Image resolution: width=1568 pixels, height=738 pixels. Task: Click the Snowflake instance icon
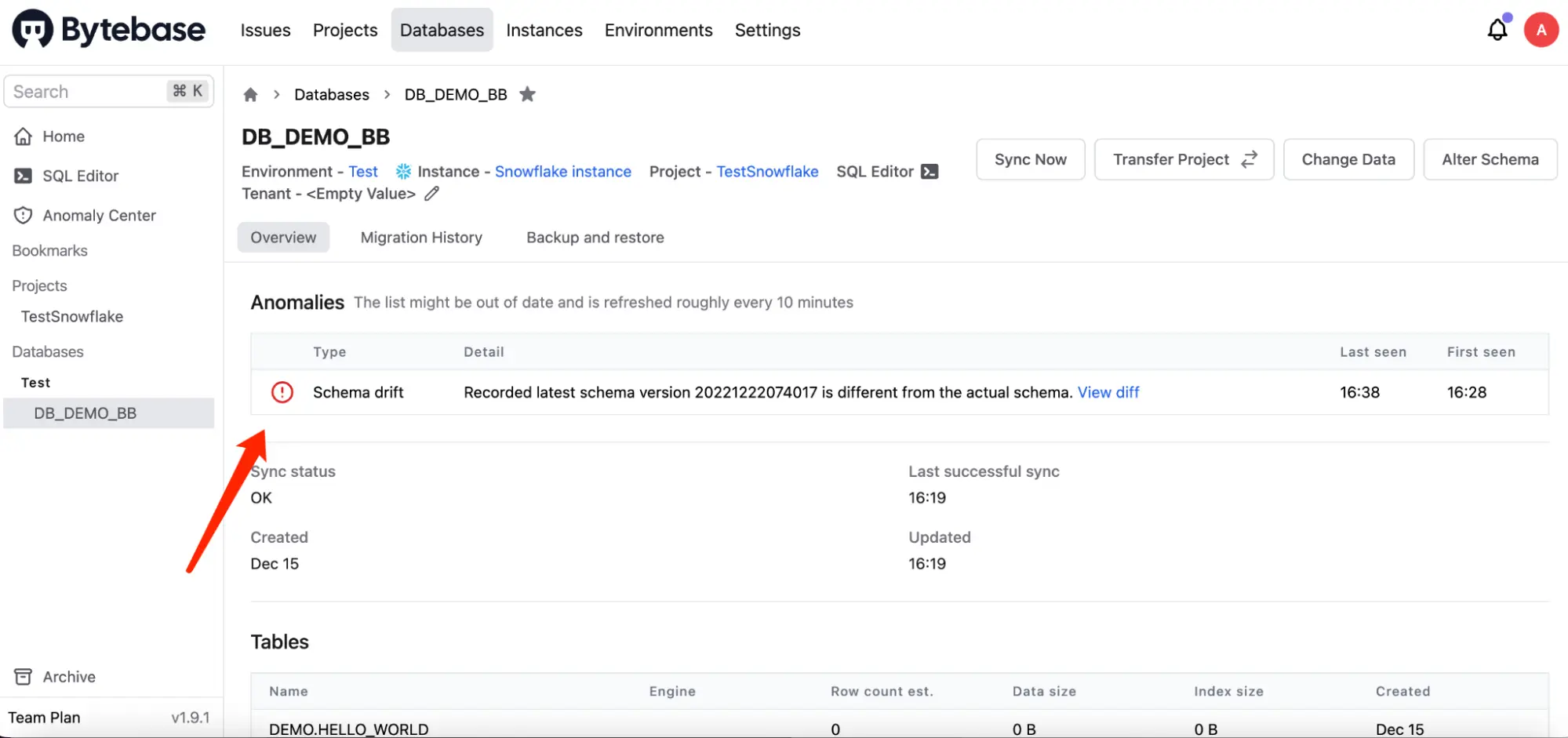(403, 172)
